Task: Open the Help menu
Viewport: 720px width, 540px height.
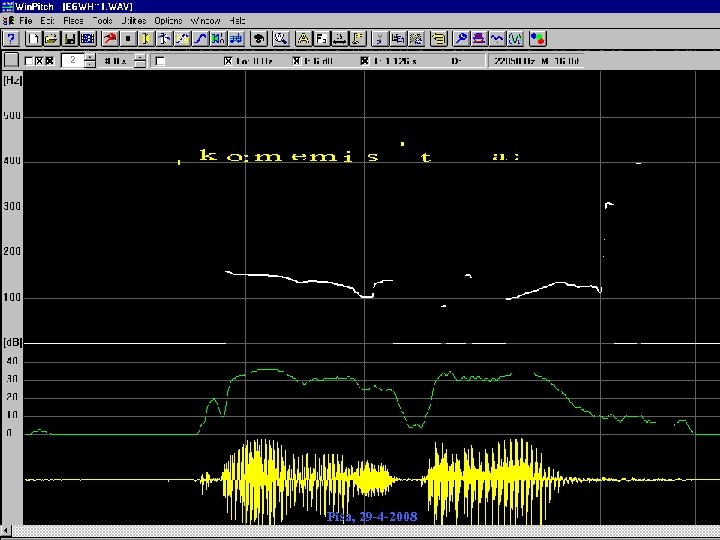Action: (237, 21)
